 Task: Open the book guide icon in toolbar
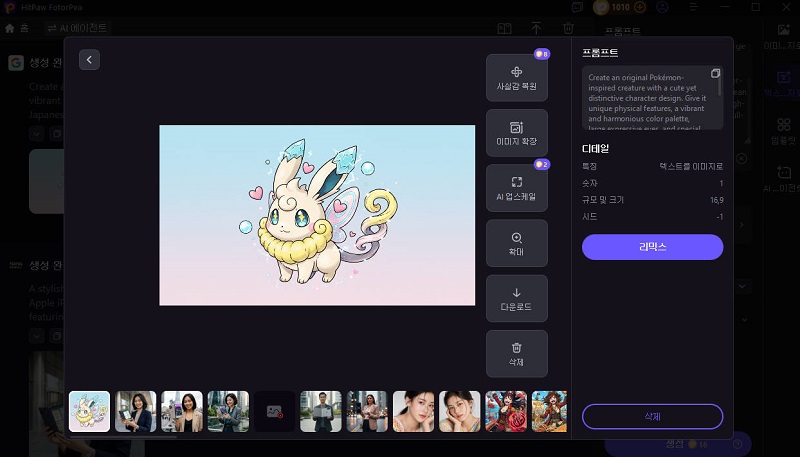coord(505,28)
